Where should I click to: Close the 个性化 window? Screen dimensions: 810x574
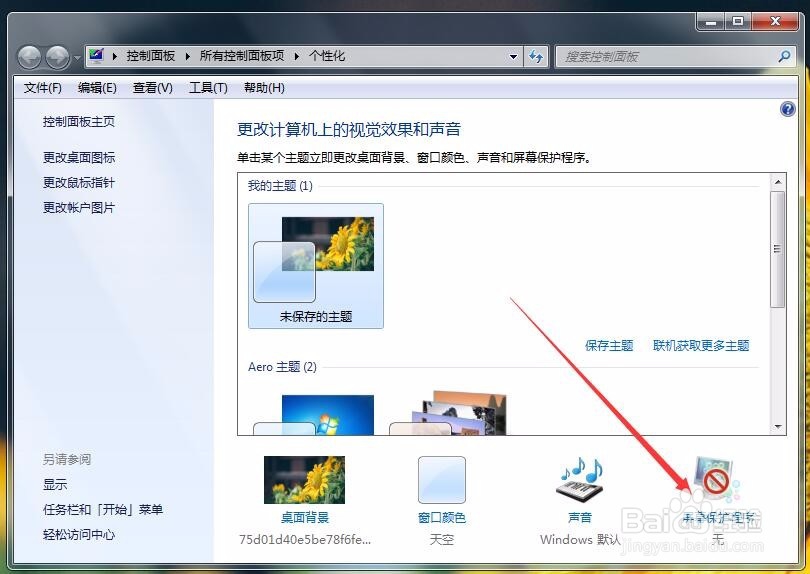(775, 22)
